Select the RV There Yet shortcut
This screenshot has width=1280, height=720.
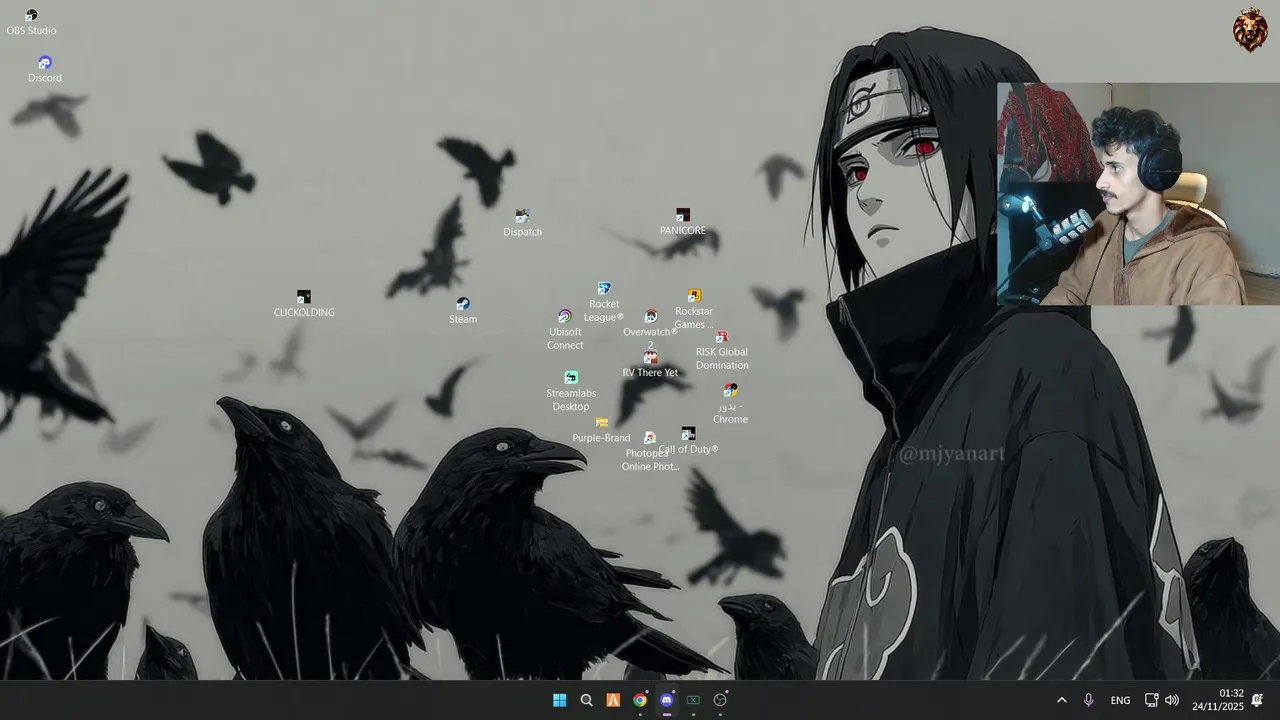point(650,365)
